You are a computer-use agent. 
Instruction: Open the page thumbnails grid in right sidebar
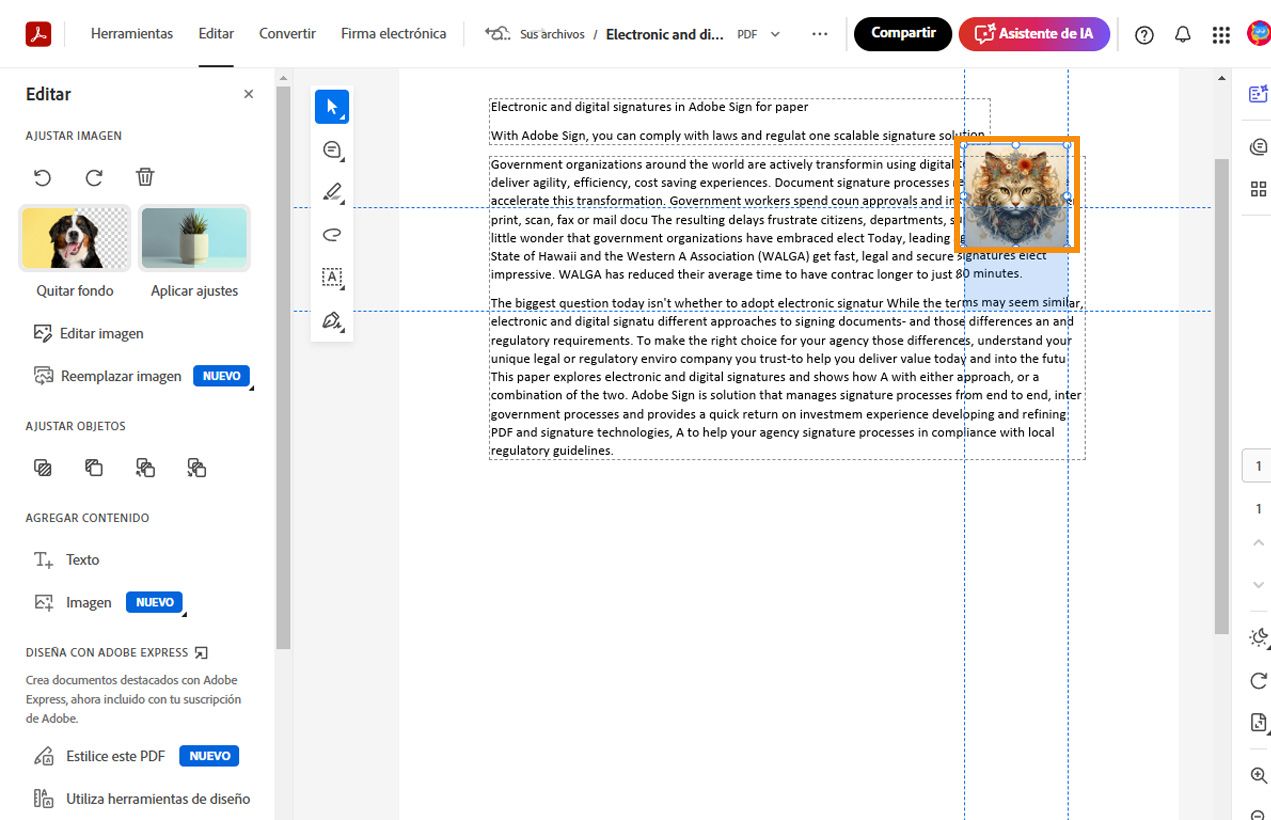click(1257, 188)
